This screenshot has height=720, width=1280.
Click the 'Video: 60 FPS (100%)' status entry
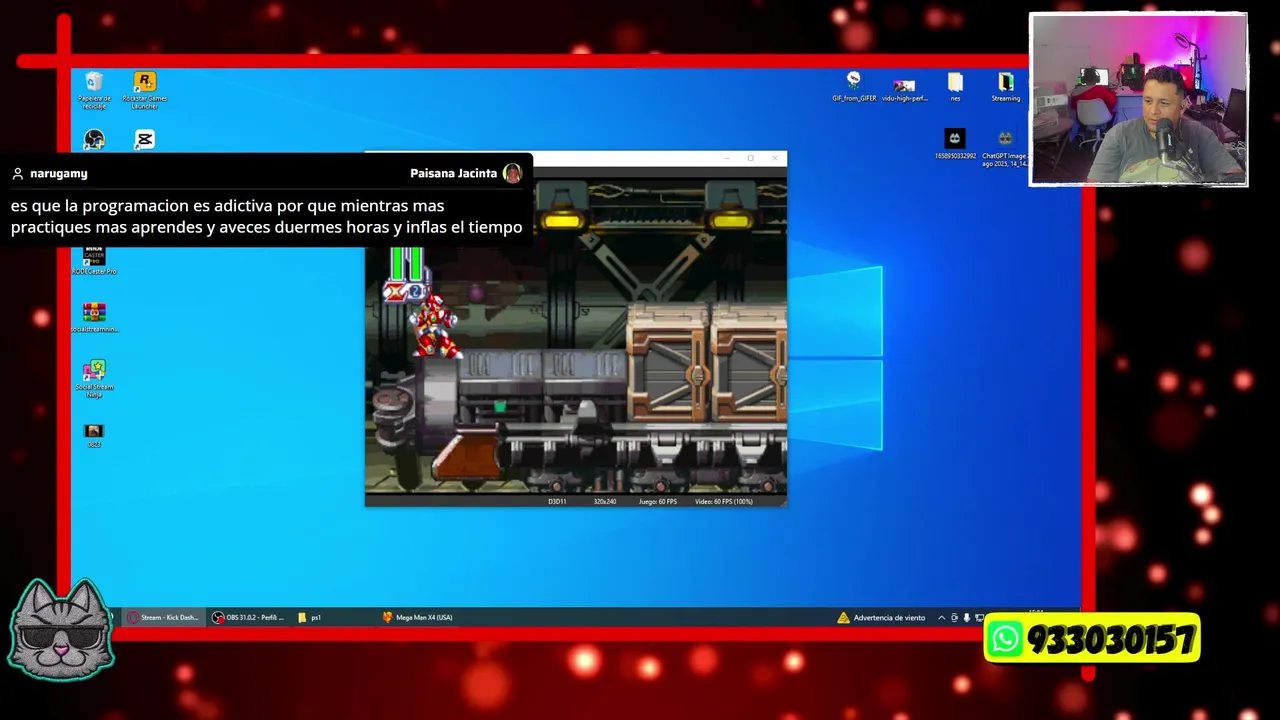tap(724, 501)
